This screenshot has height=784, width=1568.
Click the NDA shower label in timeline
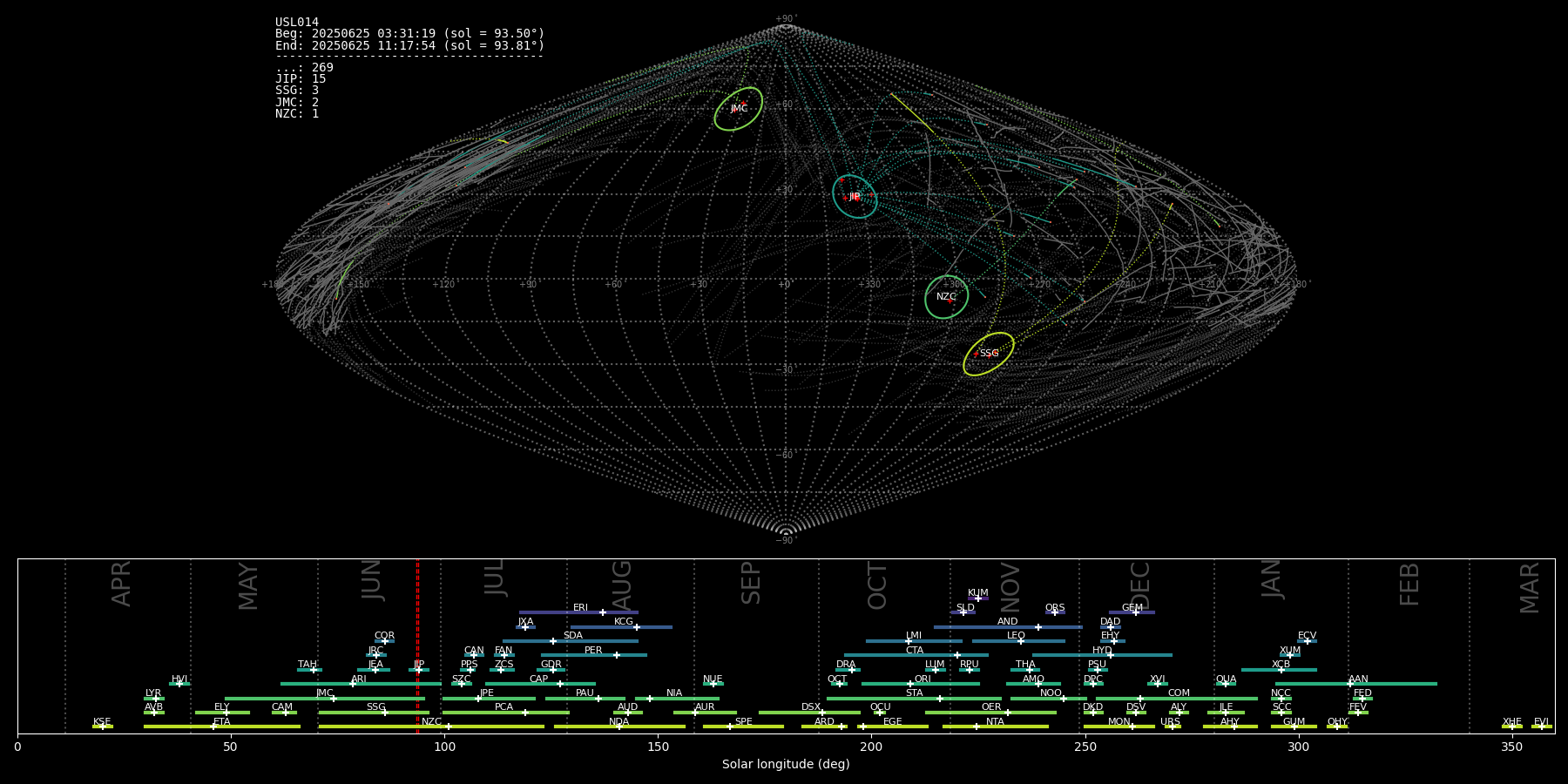[x=618, y=722]
